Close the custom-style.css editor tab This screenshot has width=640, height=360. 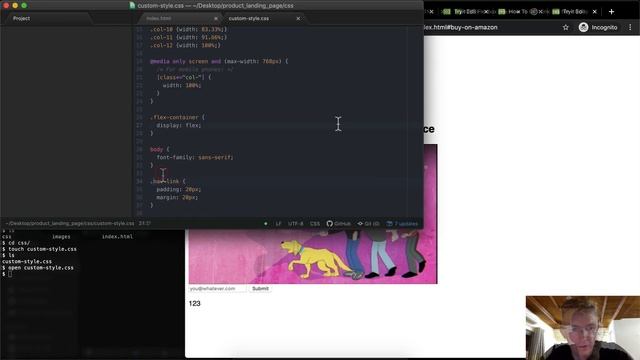298,18
